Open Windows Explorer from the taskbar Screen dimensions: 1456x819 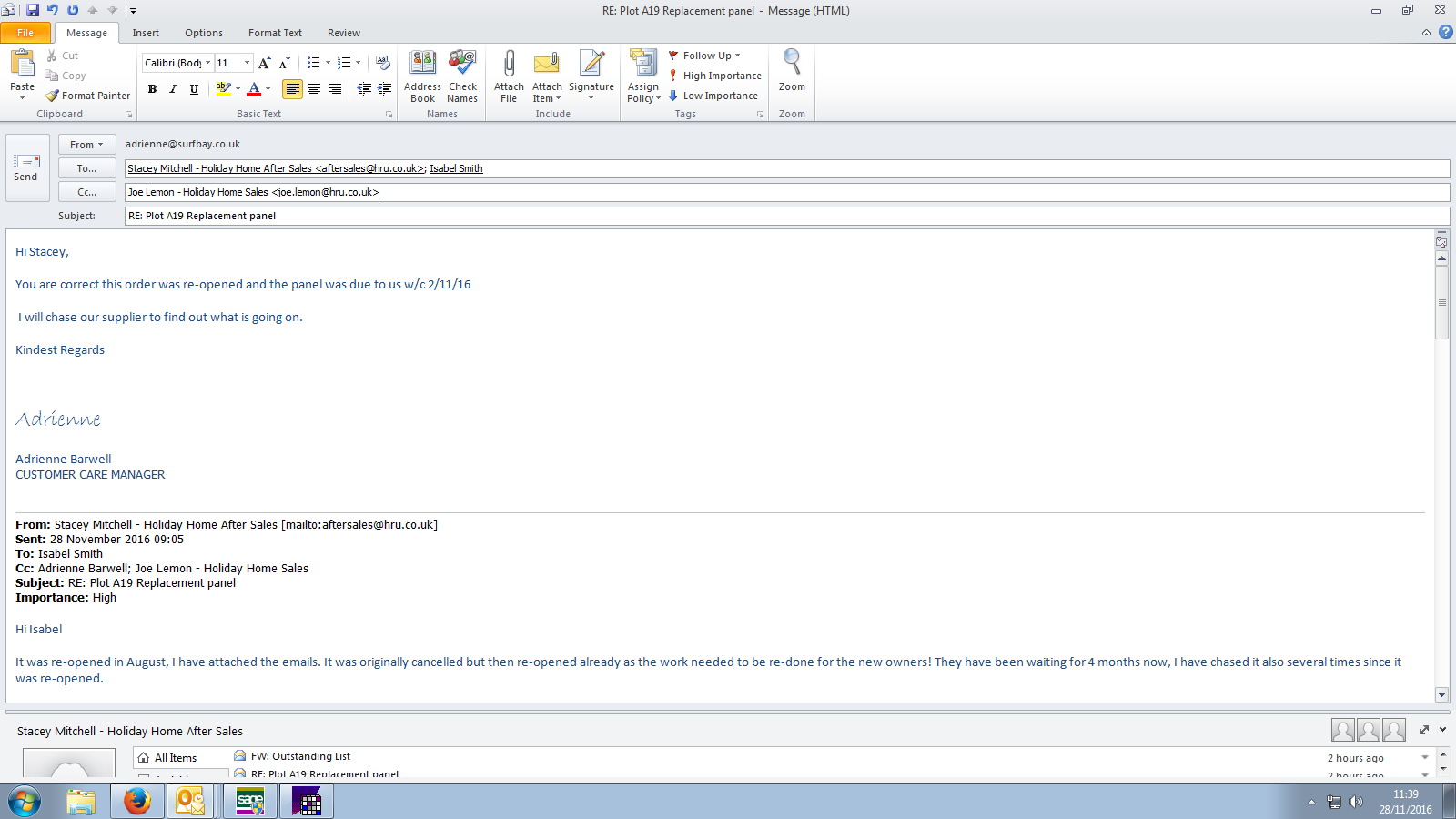pos(81,801)
